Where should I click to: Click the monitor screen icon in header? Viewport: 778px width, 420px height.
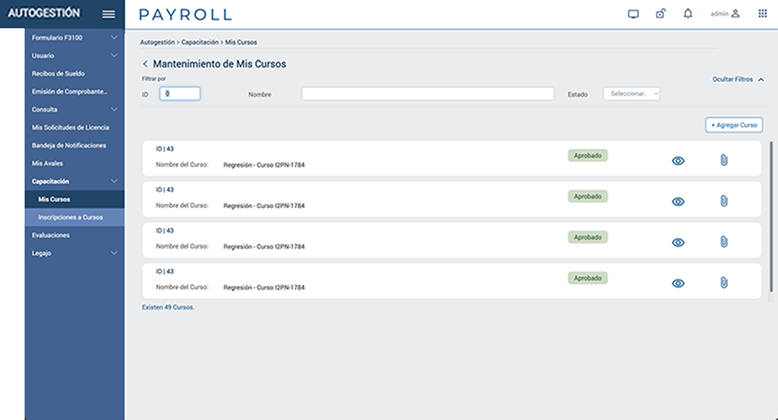click(x=633, y=14)
